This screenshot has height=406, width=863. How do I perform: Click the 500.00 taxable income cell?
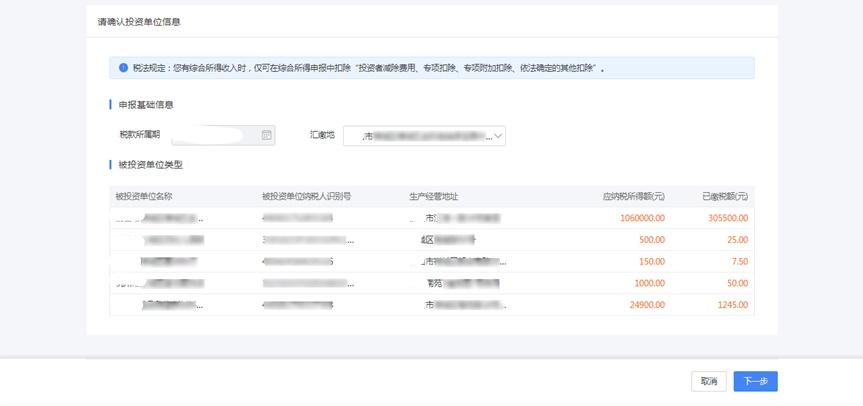[x=652, y=240]
